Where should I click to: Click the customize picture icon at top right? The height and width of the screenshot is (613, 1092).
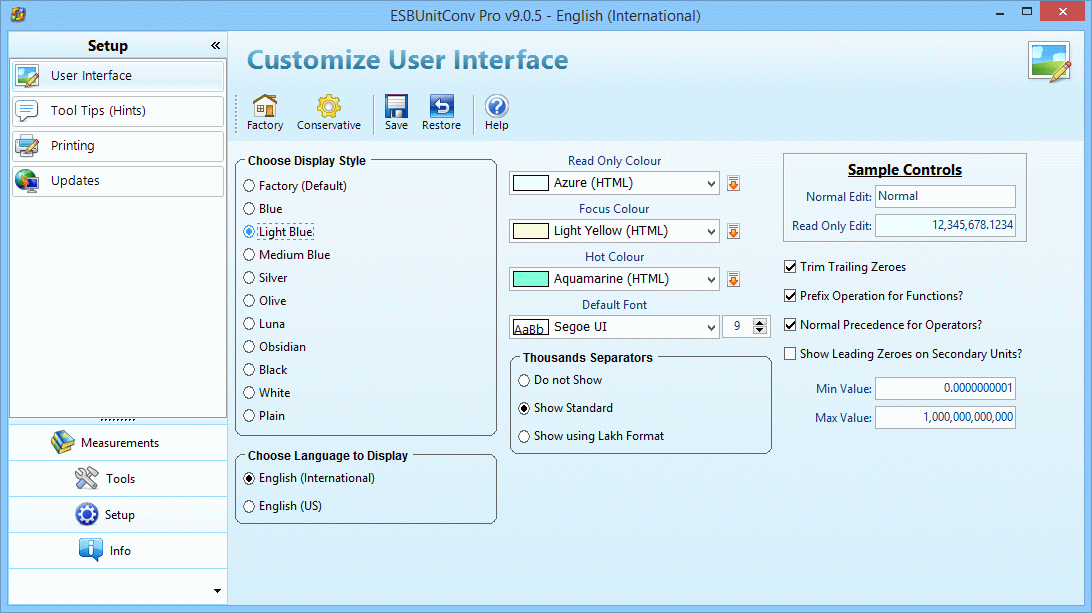coord(1050,62)
